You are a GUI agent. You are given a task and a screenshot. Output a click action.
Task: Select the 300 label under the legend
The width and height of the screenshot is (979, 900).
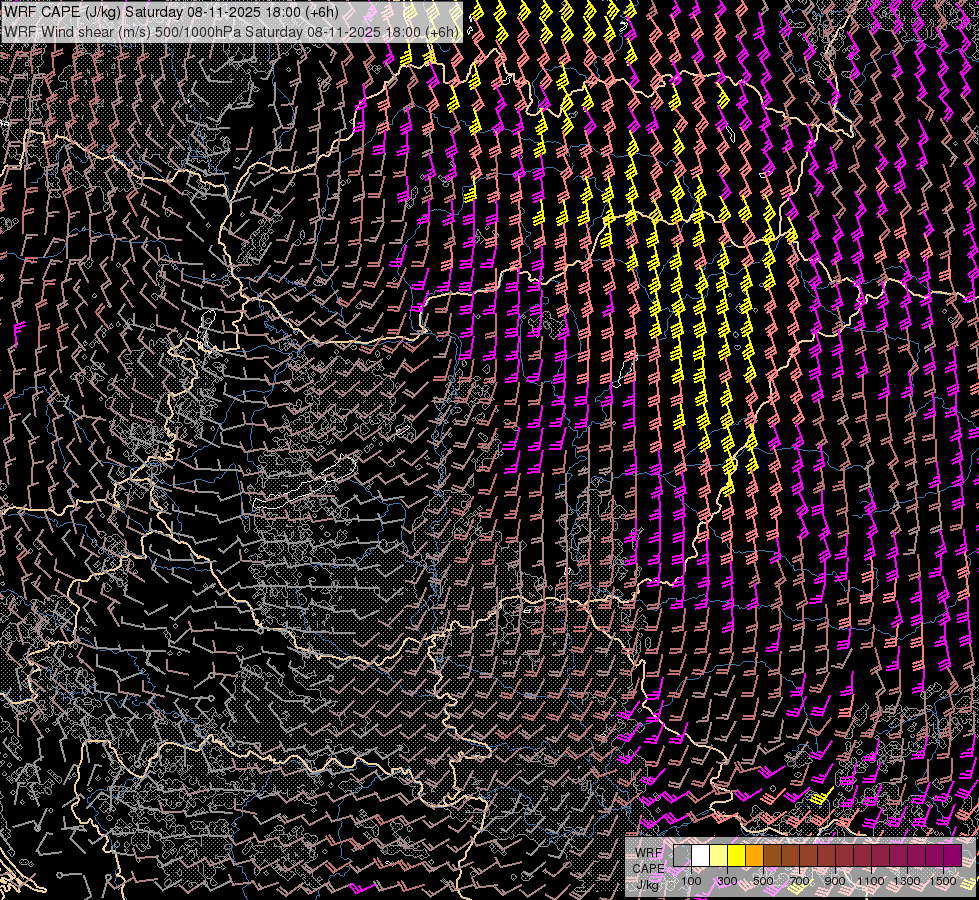click(x=727, y=881)
